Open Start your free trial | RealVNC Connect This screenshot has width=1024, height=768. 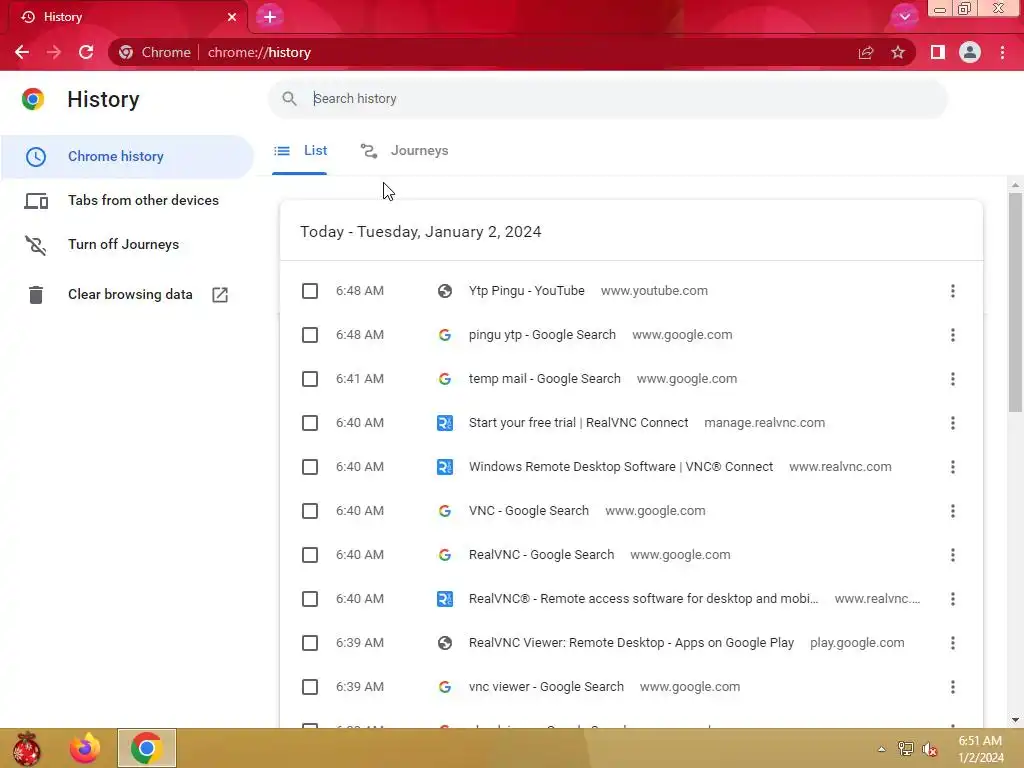[x=579, y=423]
